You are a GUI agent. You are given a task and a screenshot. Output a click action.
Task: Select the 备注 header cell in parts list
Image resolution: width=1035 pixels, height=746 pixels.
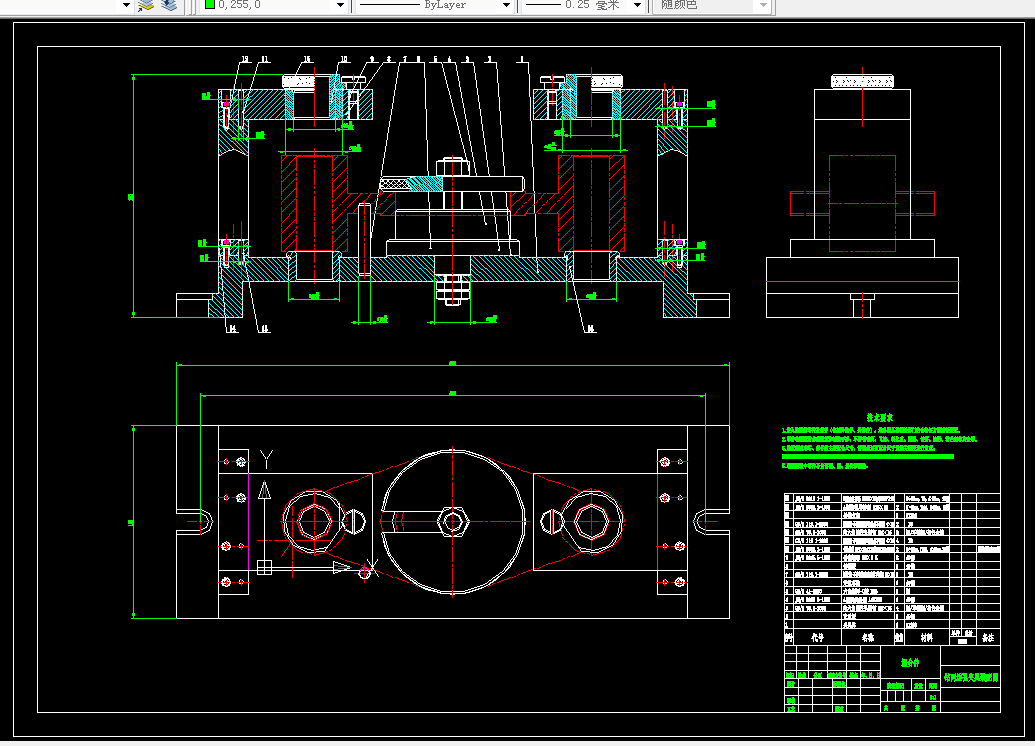(988, 637)
